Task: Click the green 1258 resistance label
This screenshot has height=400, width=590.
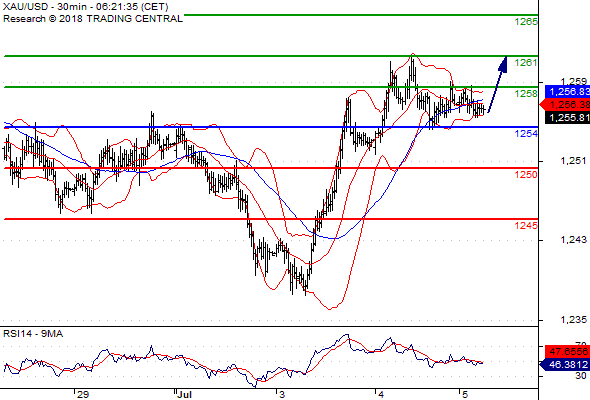Action: [x=526, y=93]
